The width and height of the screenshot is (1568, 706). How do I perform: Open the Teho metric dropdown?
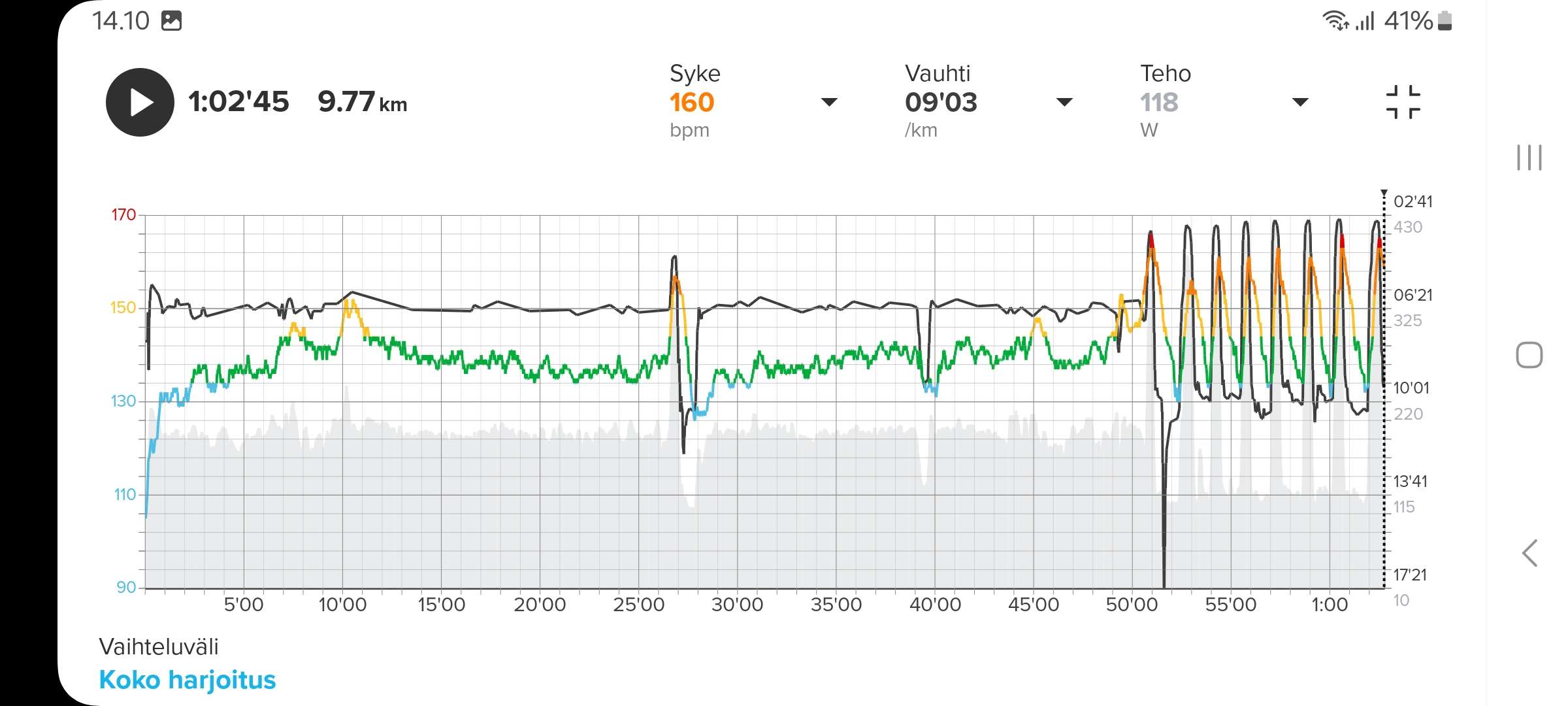1300,102
